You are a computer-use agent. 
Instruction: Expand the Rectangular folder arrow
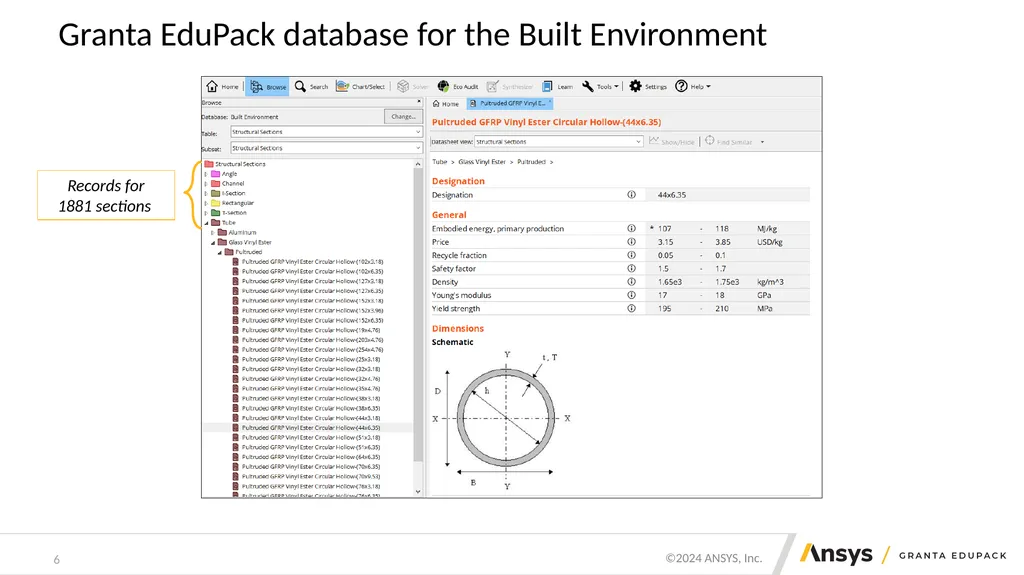point(206,203)
